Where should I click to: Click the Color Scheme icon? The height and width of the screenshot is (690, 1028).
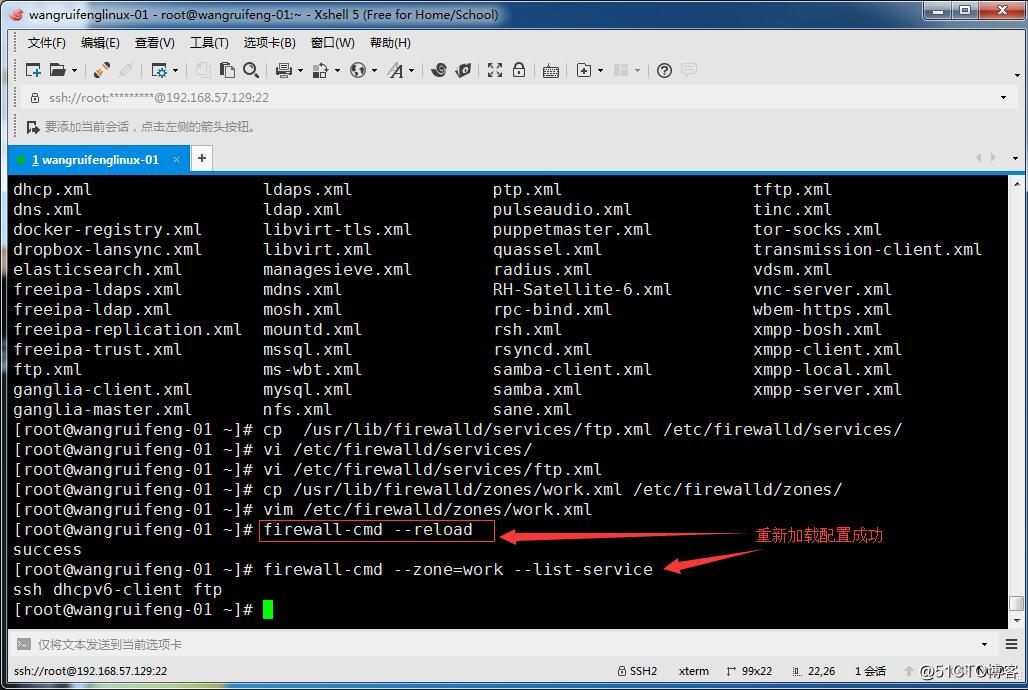[321, 70]
